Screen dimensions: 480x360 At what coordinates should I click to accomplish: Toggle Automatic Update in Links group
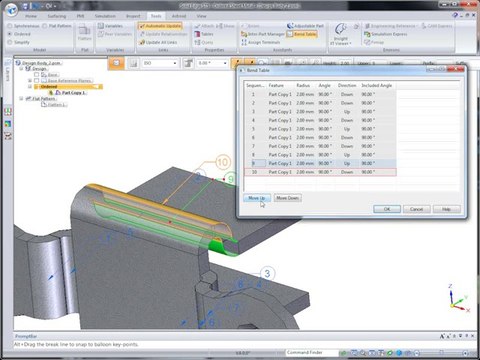point(160,26)
